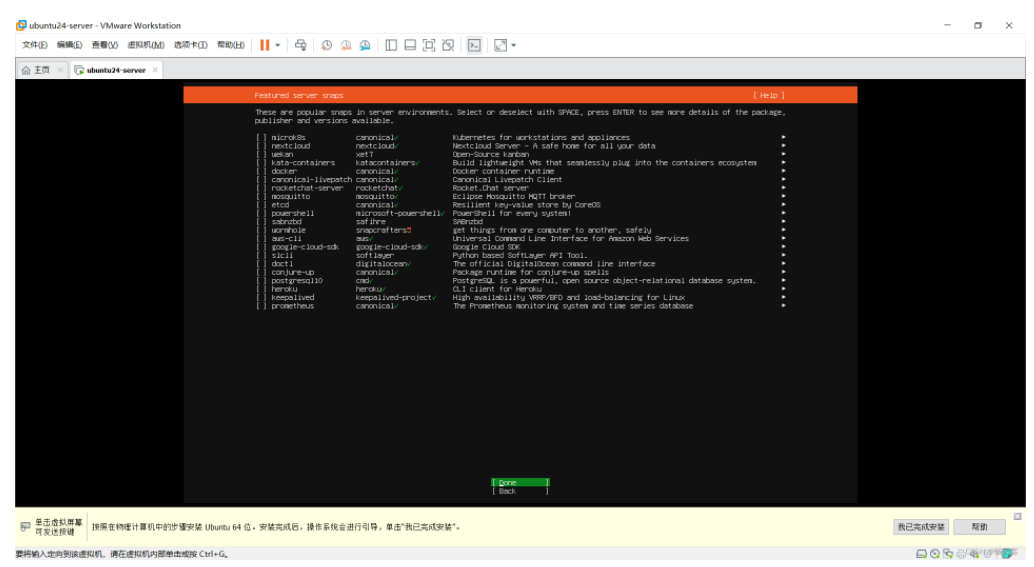This screenshot has height=567, width=1034.
Task: Click the conjure-up snap name
Action: click(x=293, y=272)
